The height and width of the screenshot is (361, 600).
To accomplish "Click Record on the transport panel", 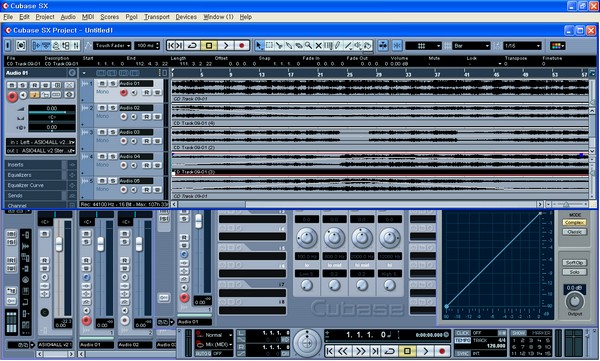I will pos(442,351).
